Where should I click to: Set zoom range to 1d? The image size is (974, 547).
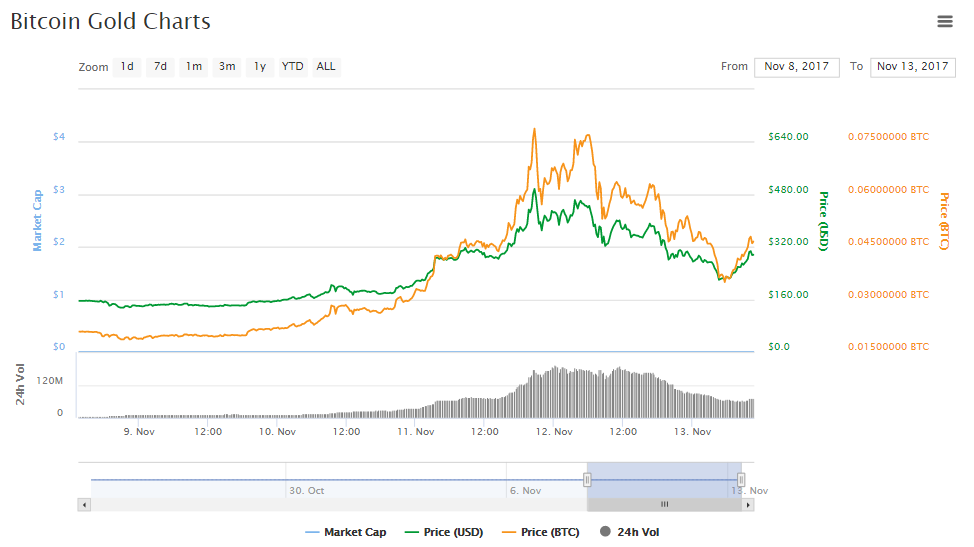coord(127,66)
